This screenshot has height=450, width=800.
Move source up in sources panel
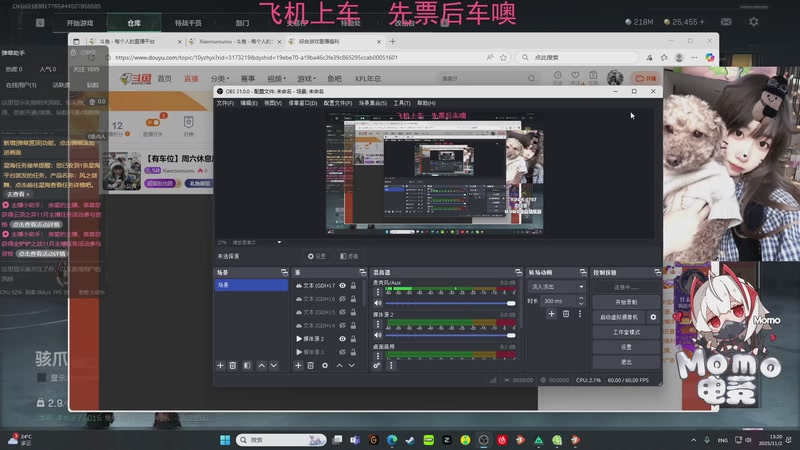339,365
